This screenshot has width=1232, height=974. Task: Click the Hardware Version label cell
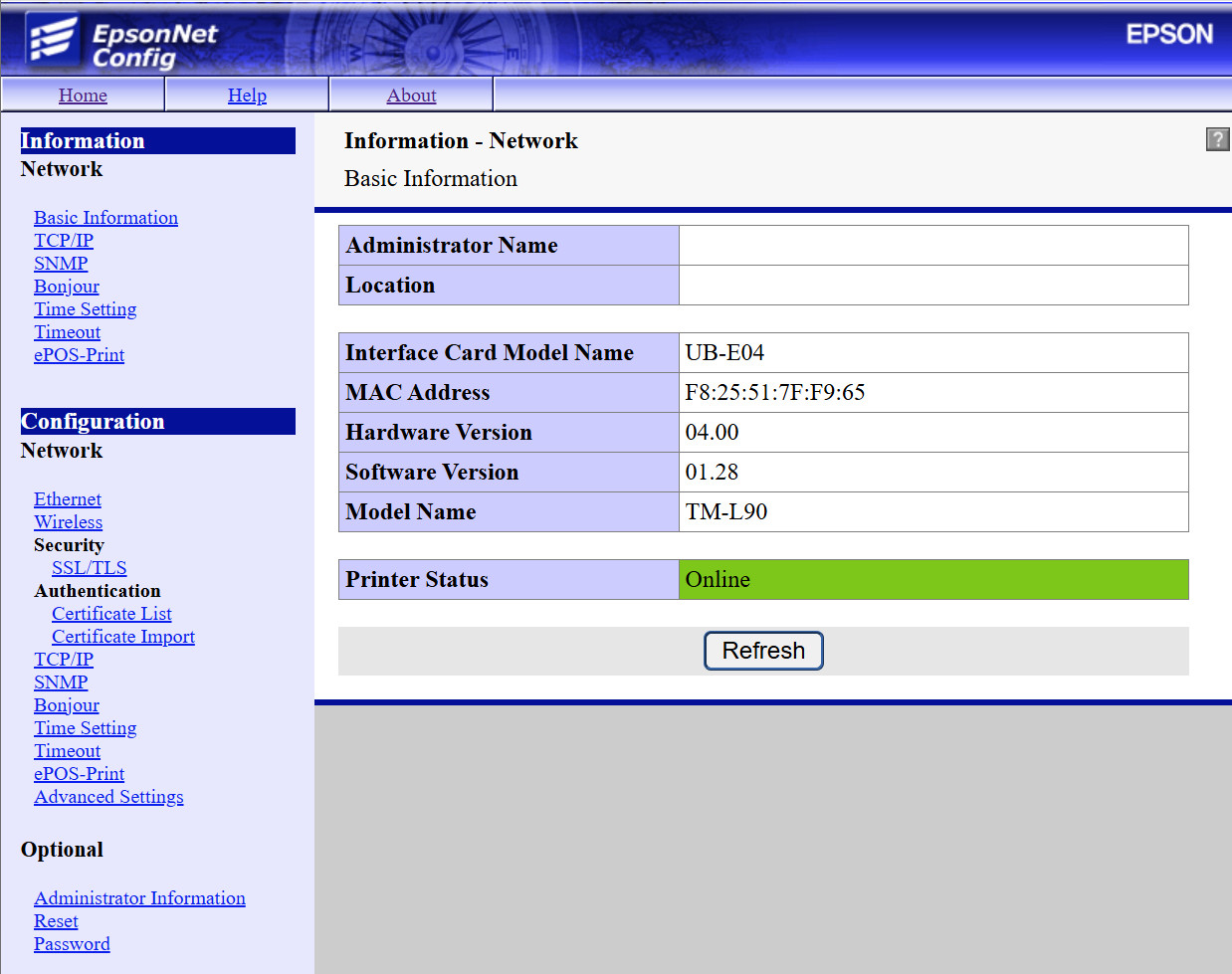[x=510, y=433]
